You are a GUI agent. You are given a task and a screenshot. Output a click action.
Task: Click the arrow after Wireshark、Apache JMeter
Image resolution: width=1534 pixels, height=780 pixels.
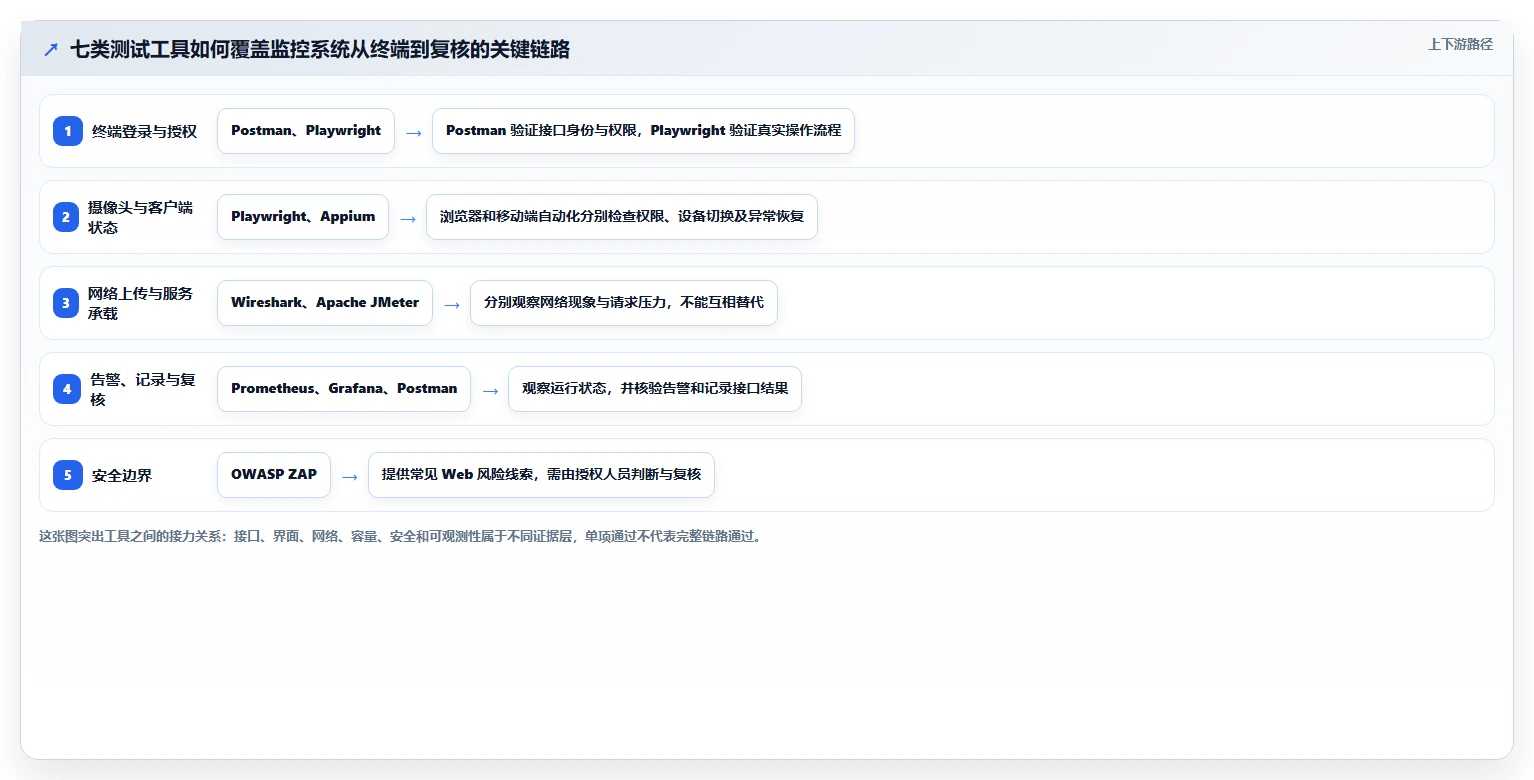[452, 304]
